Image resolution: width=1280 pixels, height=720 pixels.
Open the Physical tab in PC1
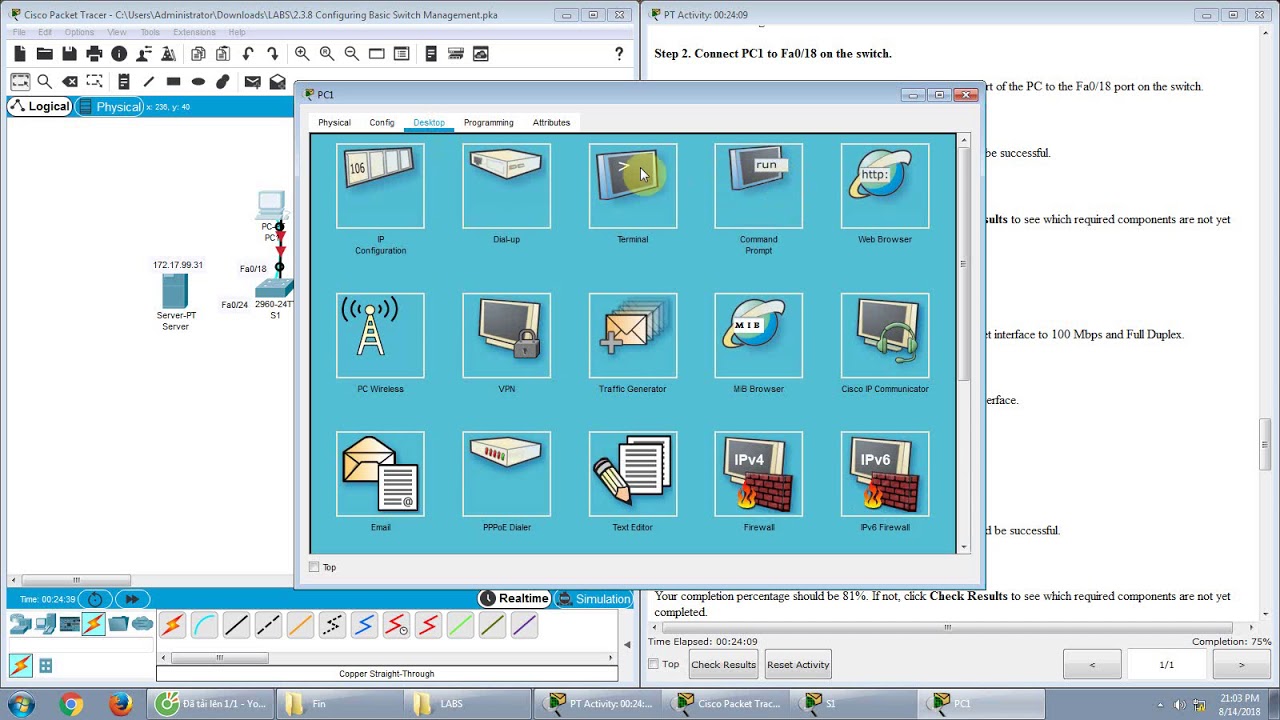pyautogui.click(x=334, y=122)
